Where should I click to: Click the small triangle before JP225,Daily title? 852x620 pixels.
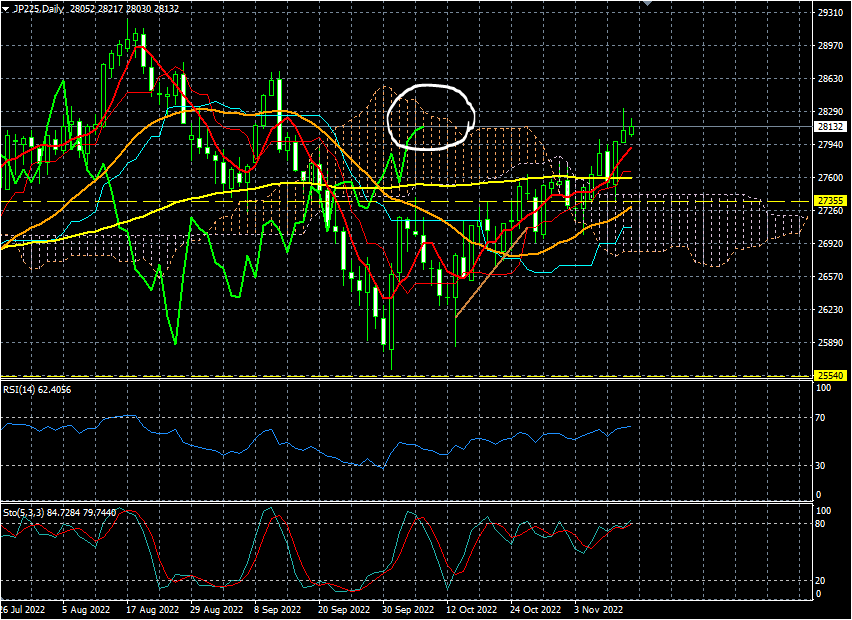5,9
